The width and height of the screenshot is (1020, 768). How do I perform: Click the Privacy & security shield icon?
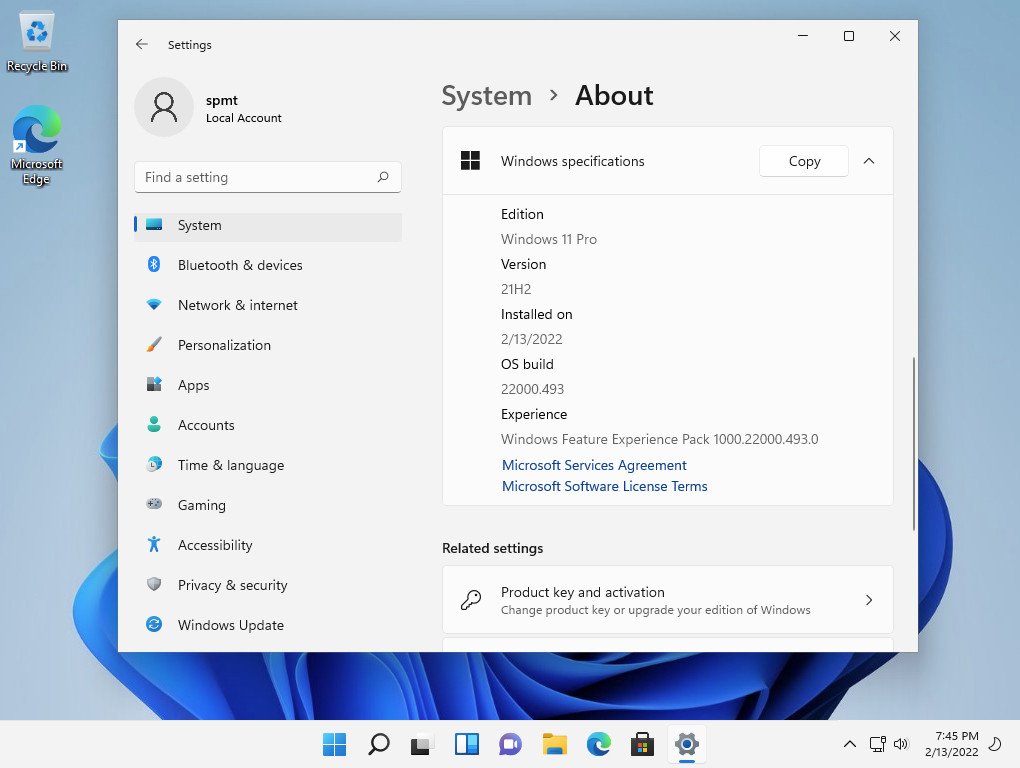[x=154, y=584]
